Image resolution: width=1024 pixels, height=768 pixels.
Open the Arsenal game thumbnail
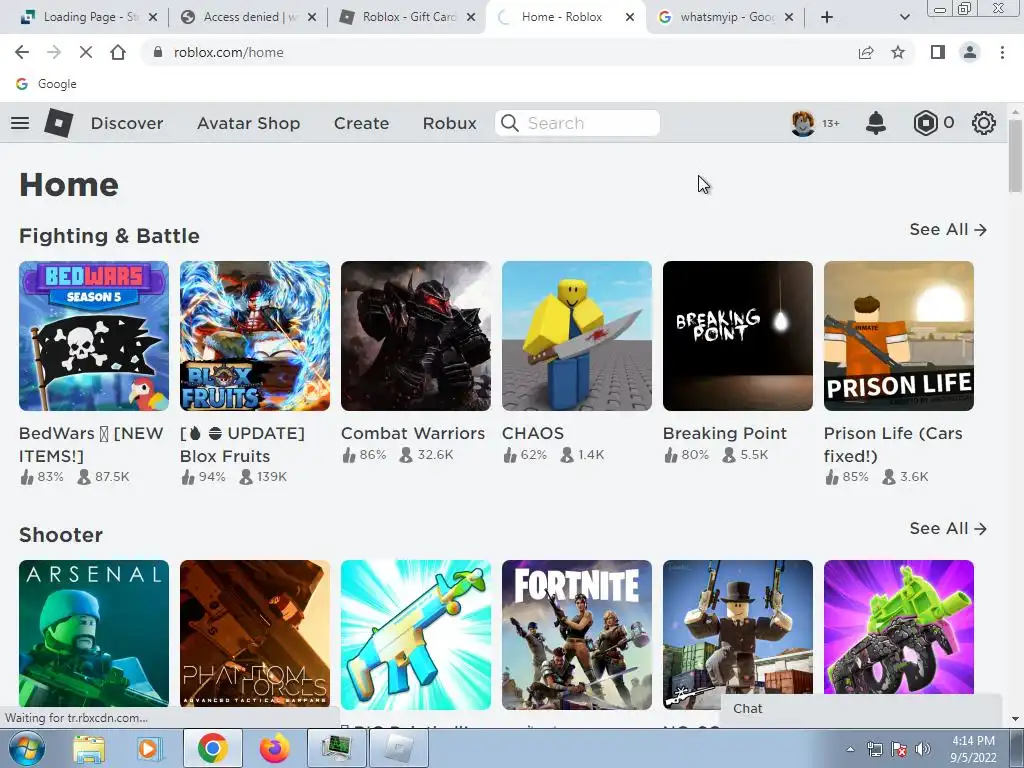pos(94,634)
